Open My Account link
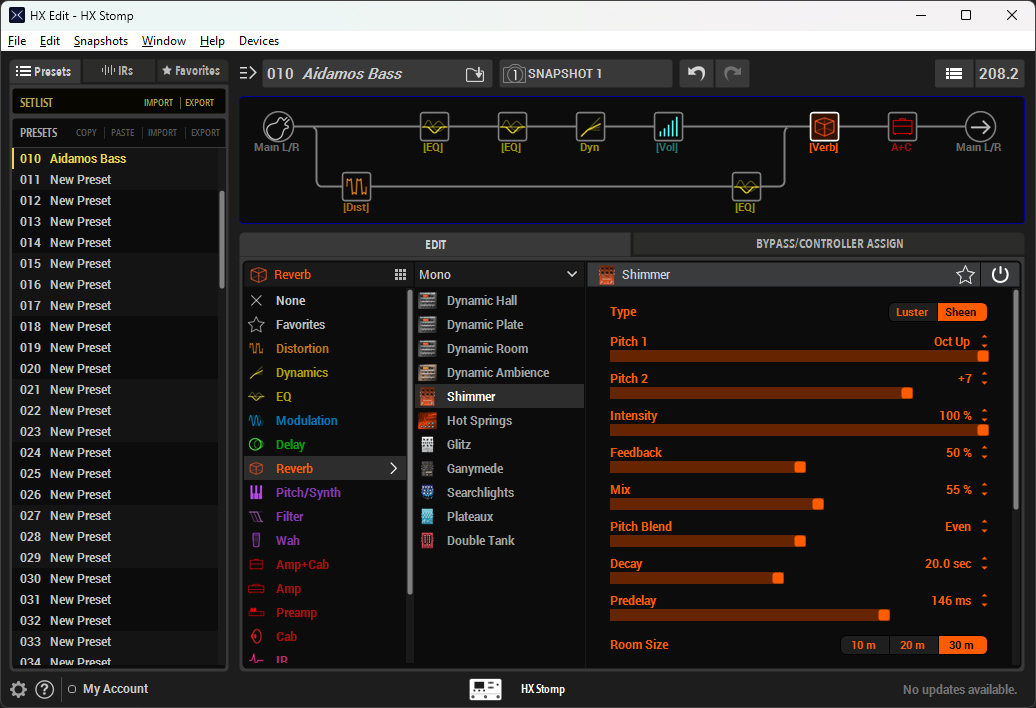This screenshot has height=708, width=1036. pyautogui.click(x=116, y=689)
